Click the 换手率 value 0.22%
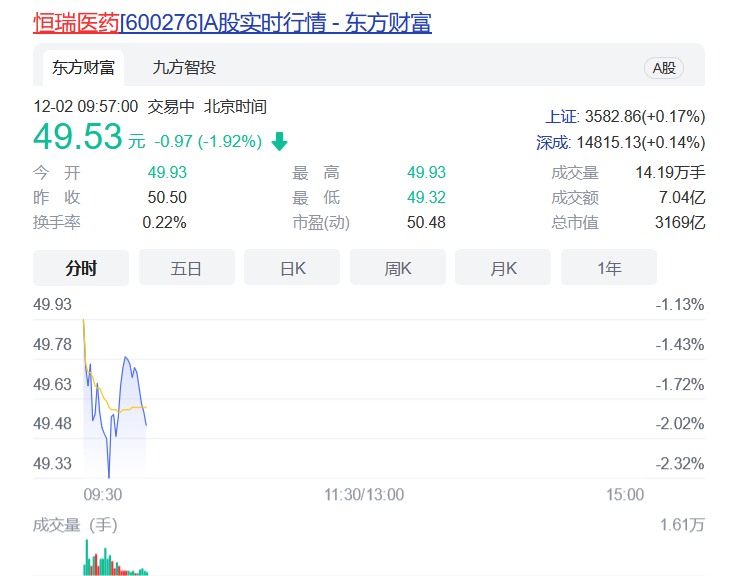Screen dimensions: 745x576 click(164, 222)
